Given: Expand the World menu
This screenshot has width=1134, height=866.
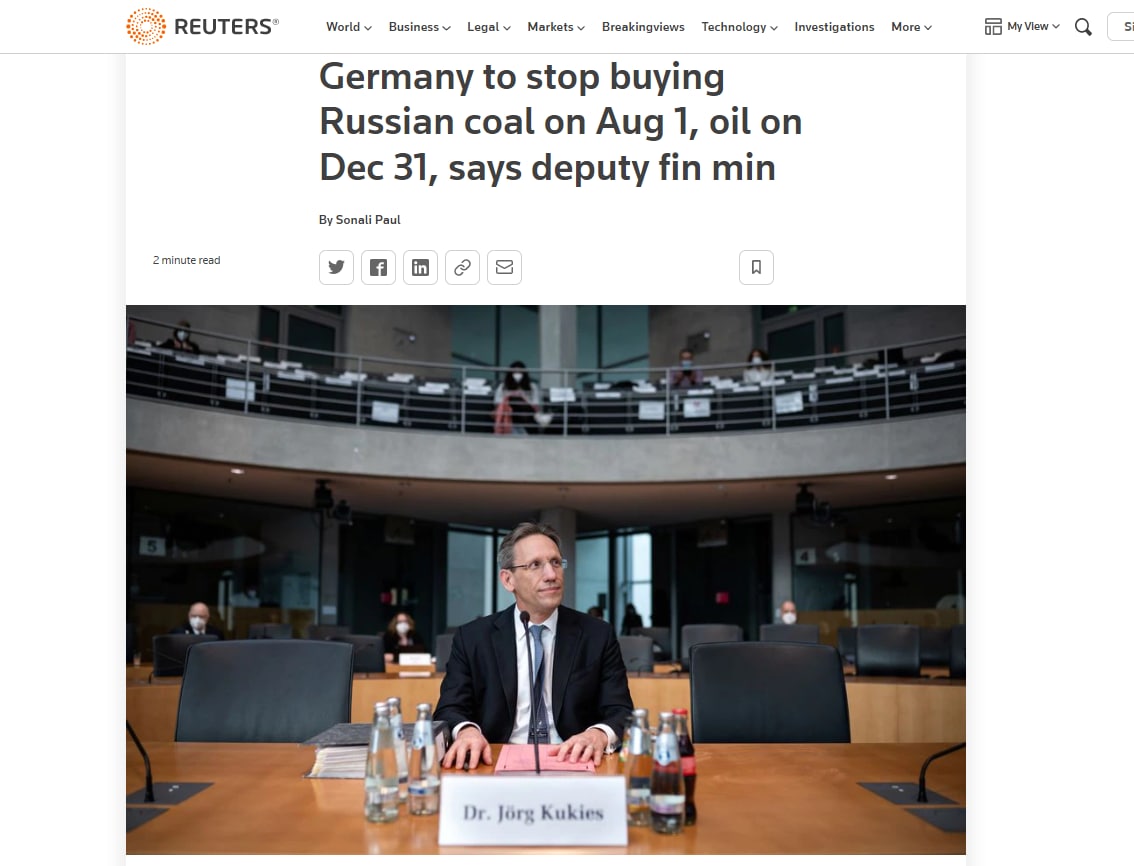Looking at the screenshot, I should click(349, 27).
